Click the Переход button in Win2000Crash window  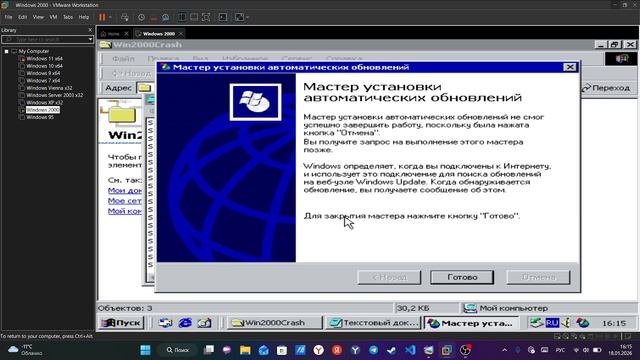click(x=606, y=88)
